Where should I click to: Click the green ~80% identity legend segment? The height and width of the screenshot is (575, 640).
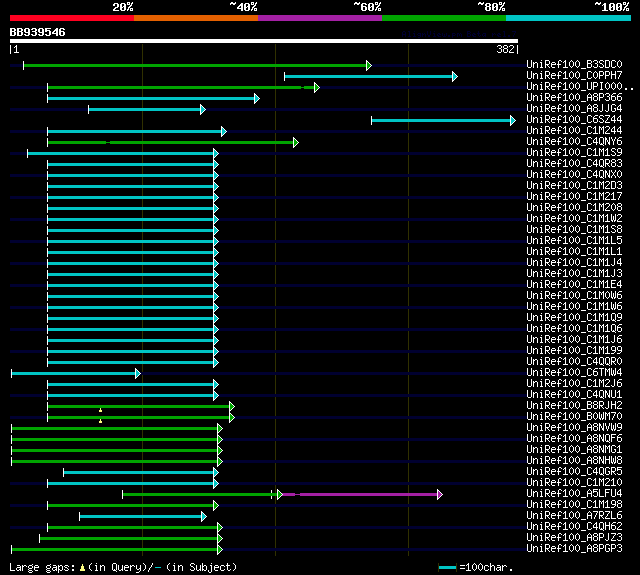point(444,18)
